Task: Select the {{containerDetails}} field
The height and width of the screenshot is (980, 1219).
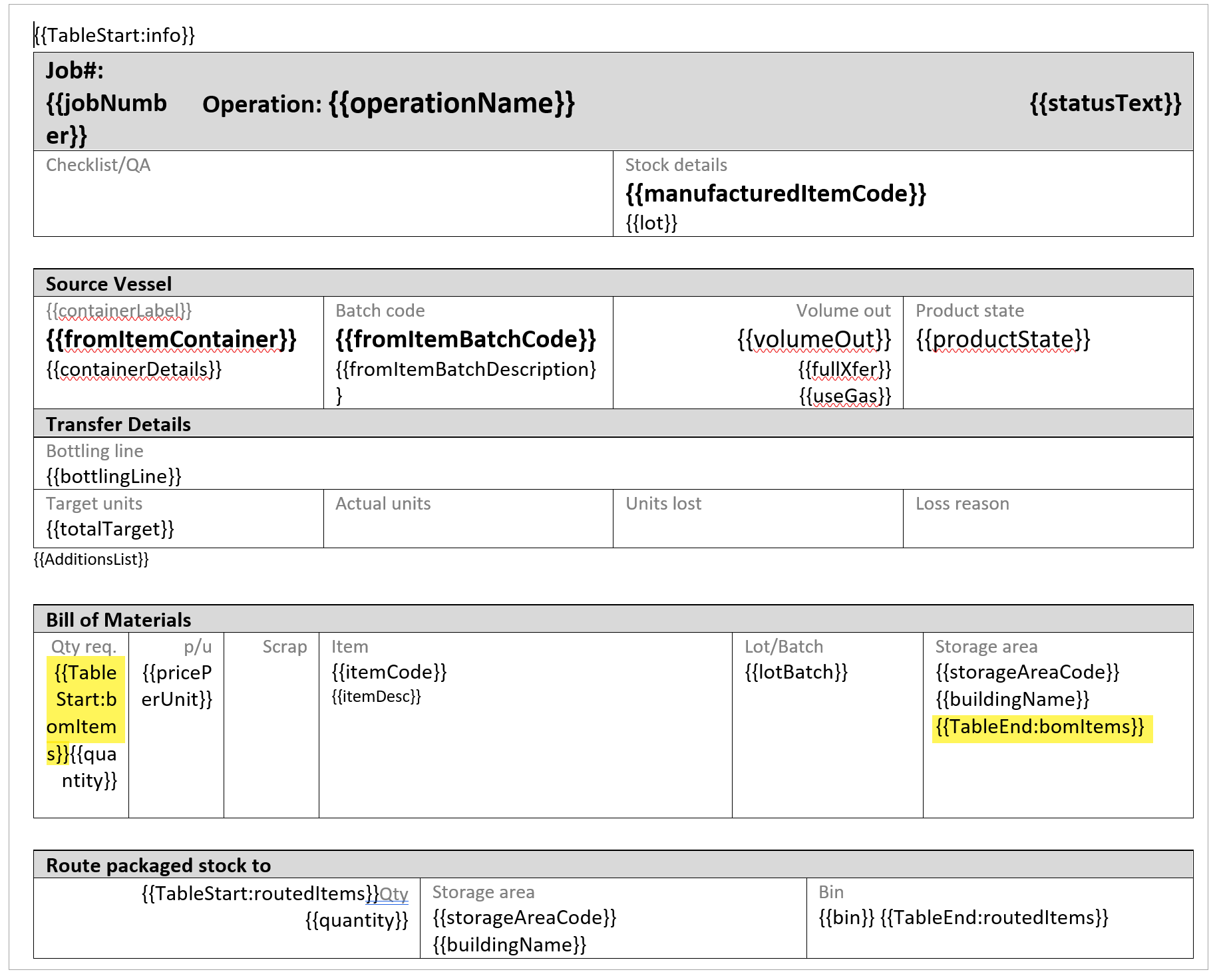Action: (x=134, y=369)
